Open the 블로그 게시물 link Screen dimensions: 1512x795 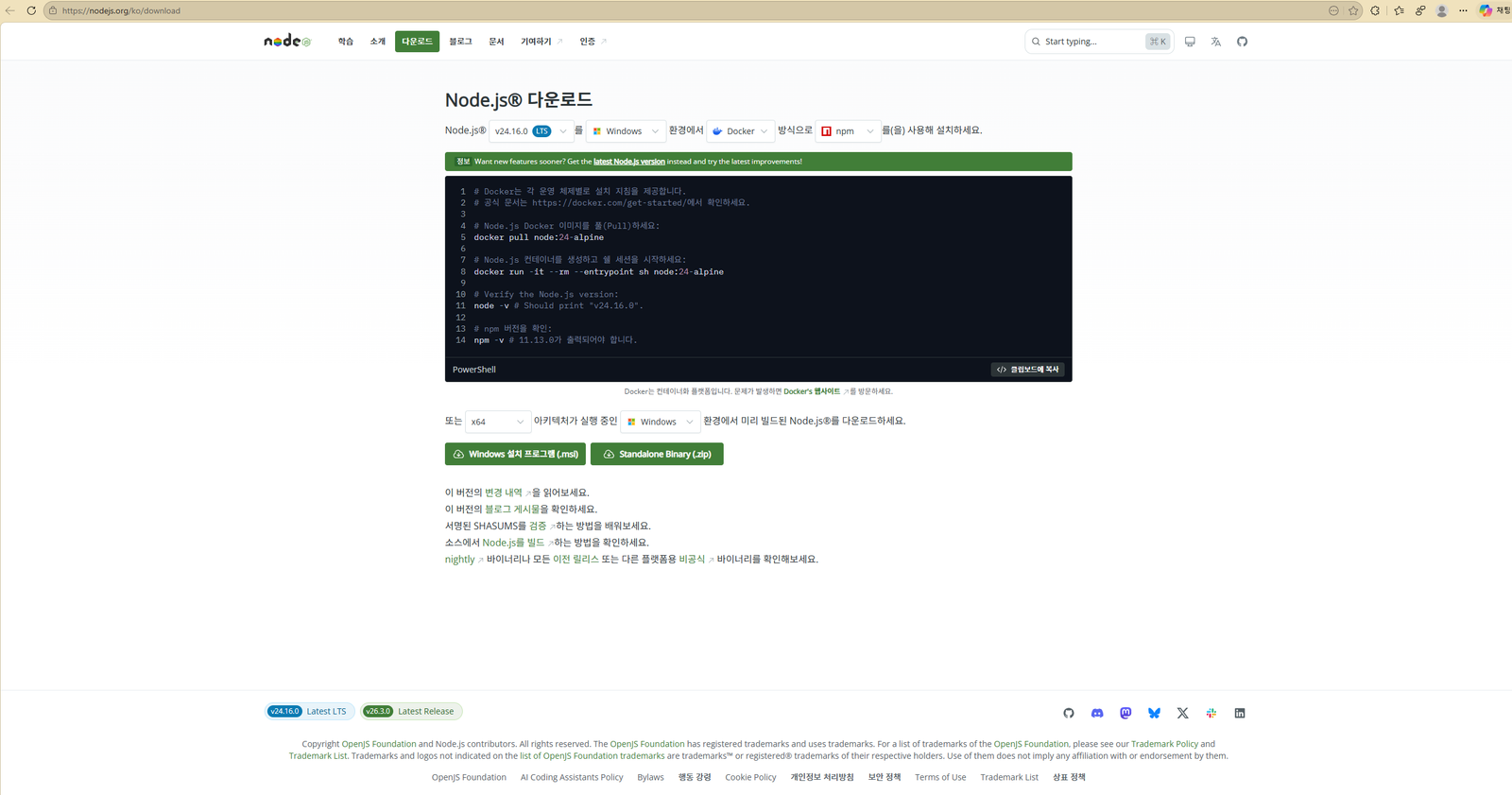coord(512,510)
